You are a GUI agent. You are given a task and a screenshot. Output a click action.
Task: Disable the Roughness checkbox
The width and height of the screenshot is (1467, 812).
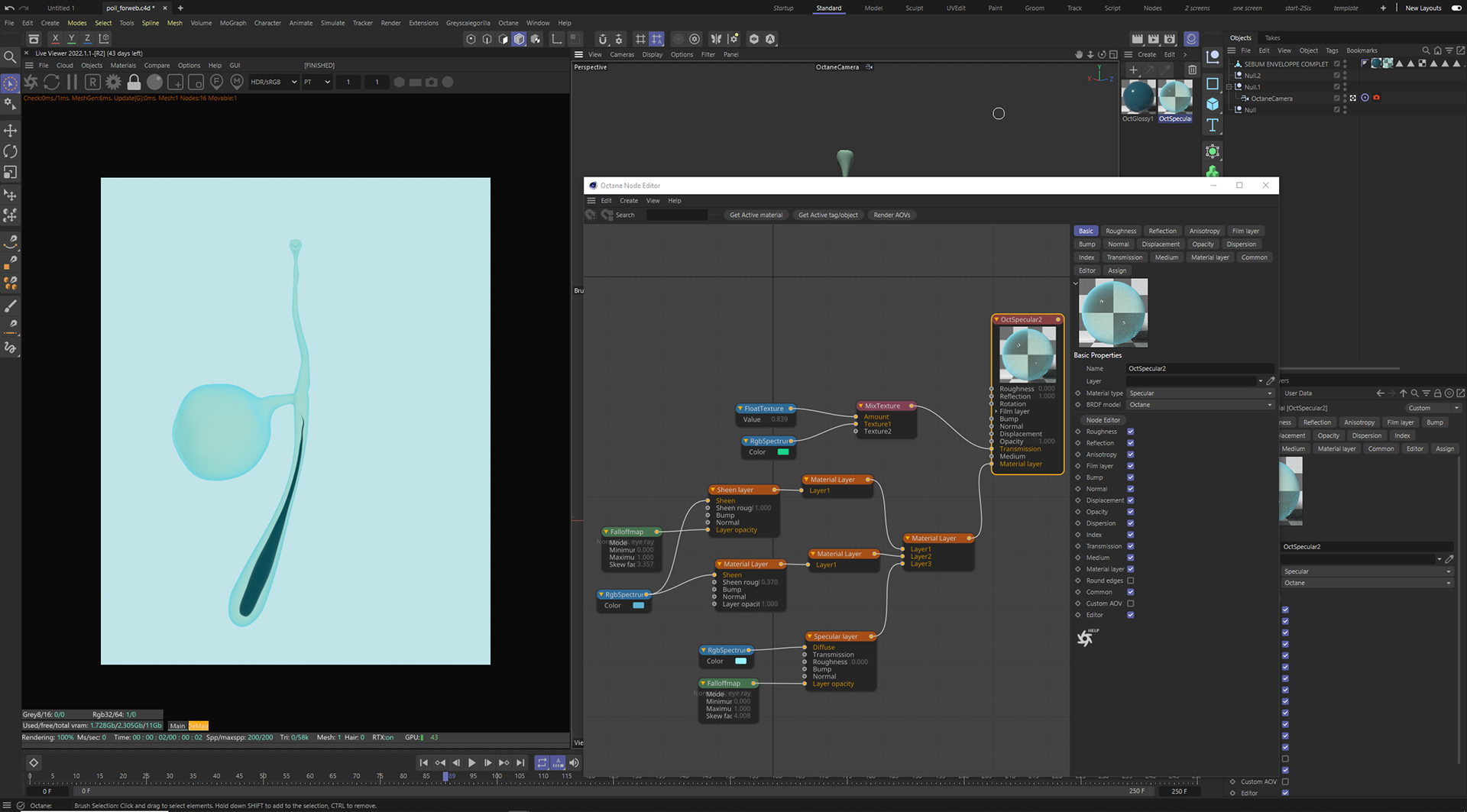[x=1130, y=432]
